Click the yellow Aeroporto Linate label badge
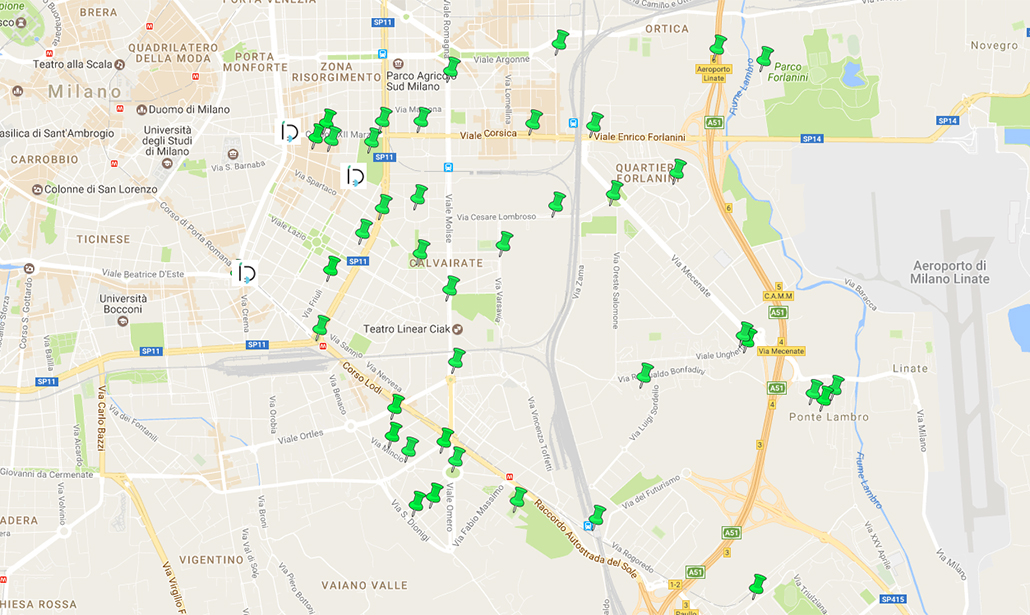Viewport: 1030px width, 615px height. [x=714, y=70]
